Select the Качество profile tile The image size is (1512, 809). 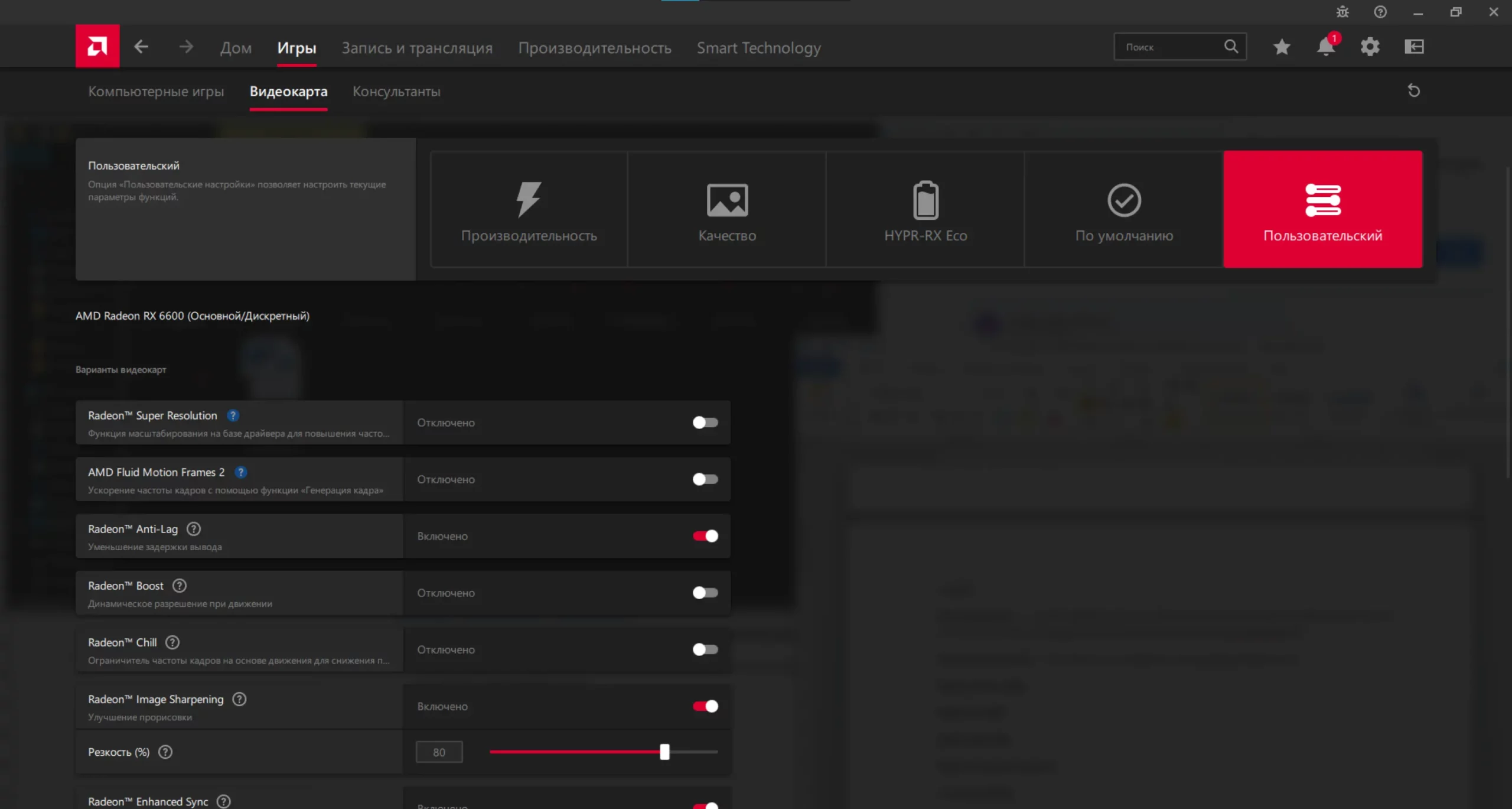pyautogui.click(x=727, y=209)
